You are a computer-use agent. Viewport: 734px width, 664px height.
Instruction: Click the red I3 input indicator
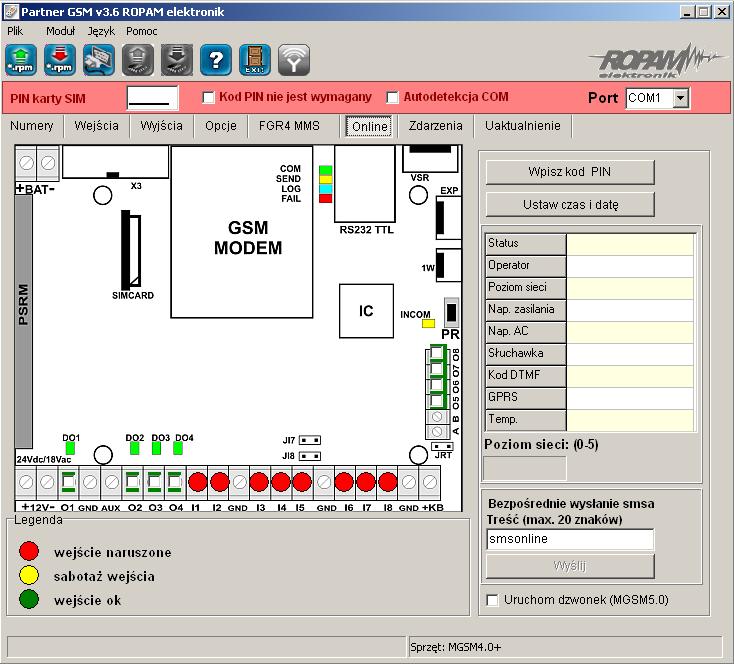[x=259, y=482]
